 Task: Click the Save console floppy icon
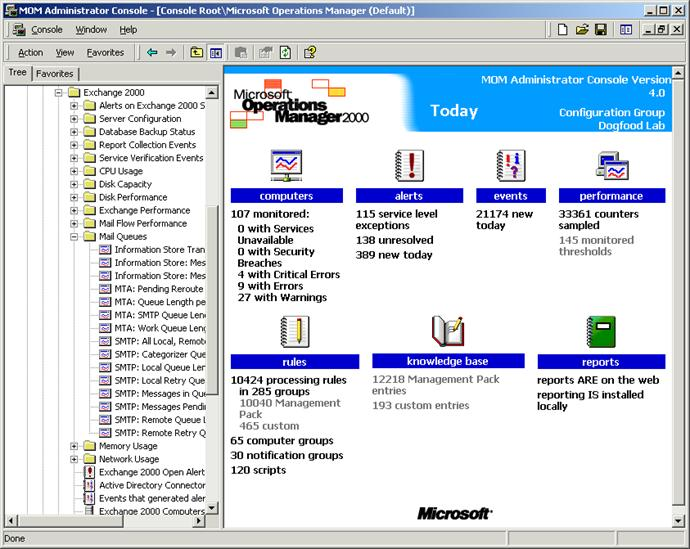click(x=601, y=29)
